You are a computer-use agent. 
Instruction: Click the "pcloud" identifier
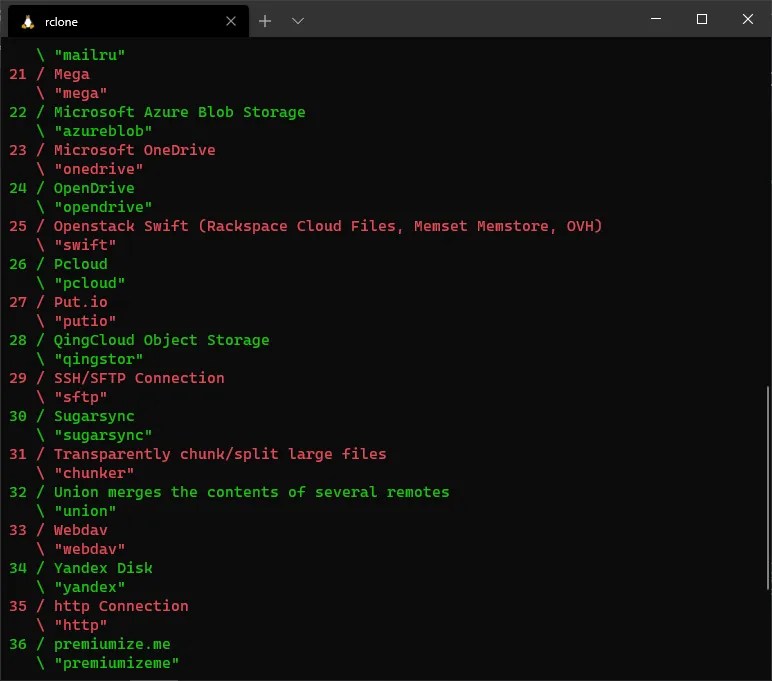(x=90, y=283)
